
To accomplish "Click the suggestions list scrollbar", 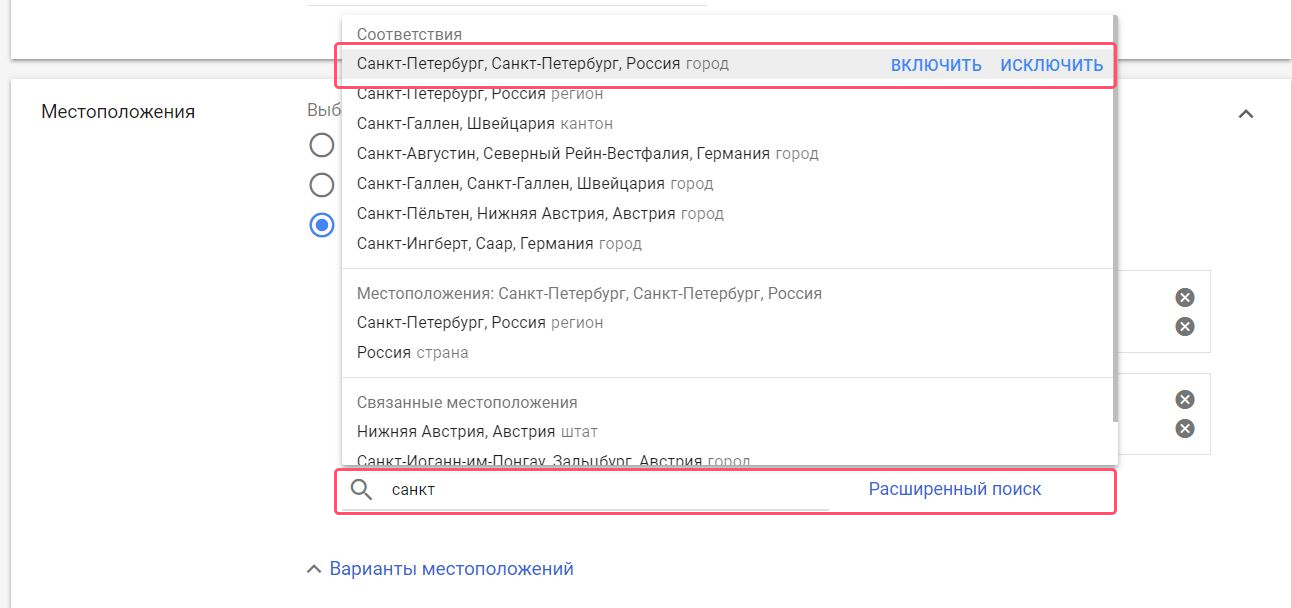I will point(1115,220).
